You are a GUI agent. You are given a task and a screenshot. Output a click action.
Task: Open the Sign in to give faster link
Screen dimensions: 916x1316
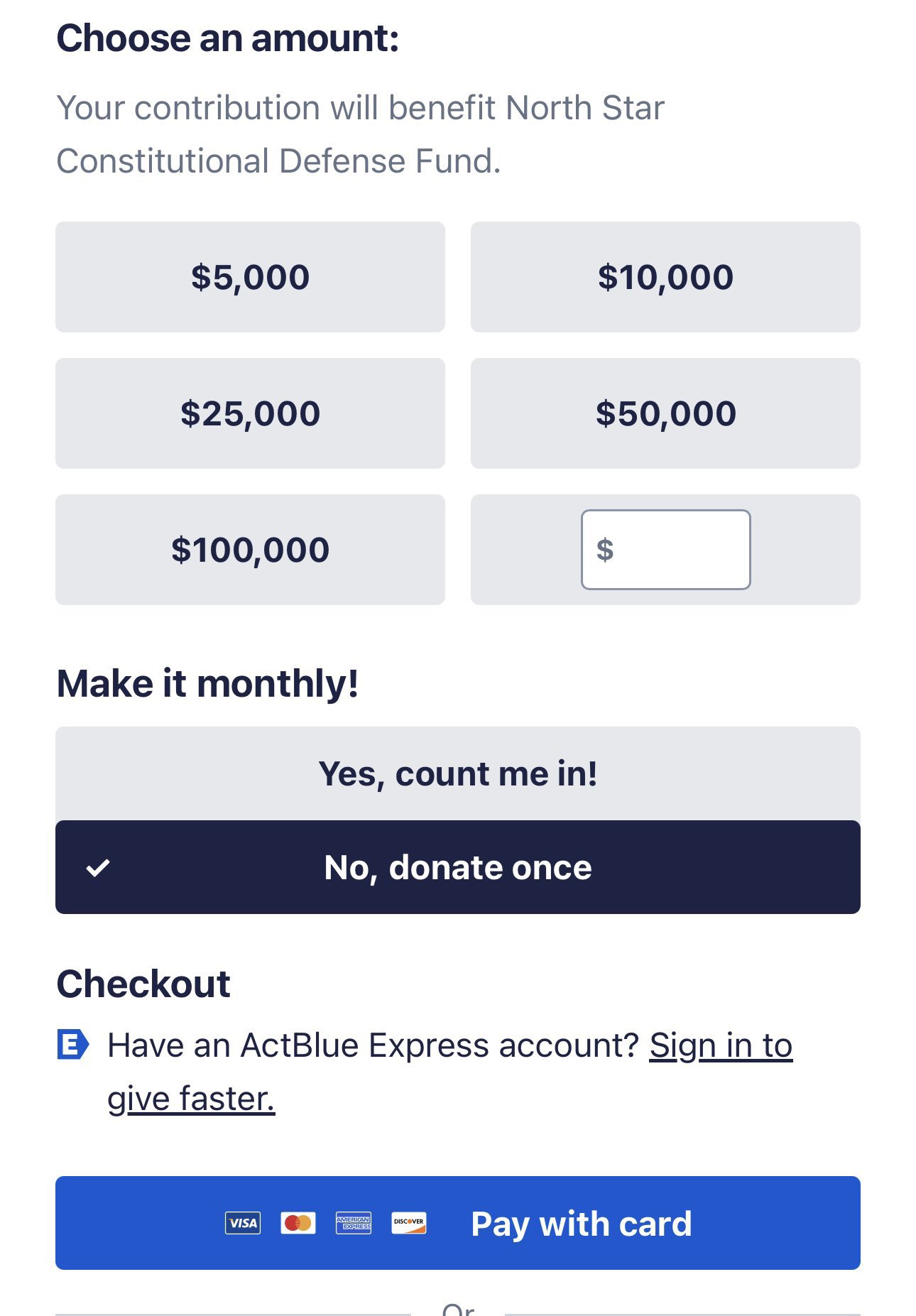(449, 1072)
